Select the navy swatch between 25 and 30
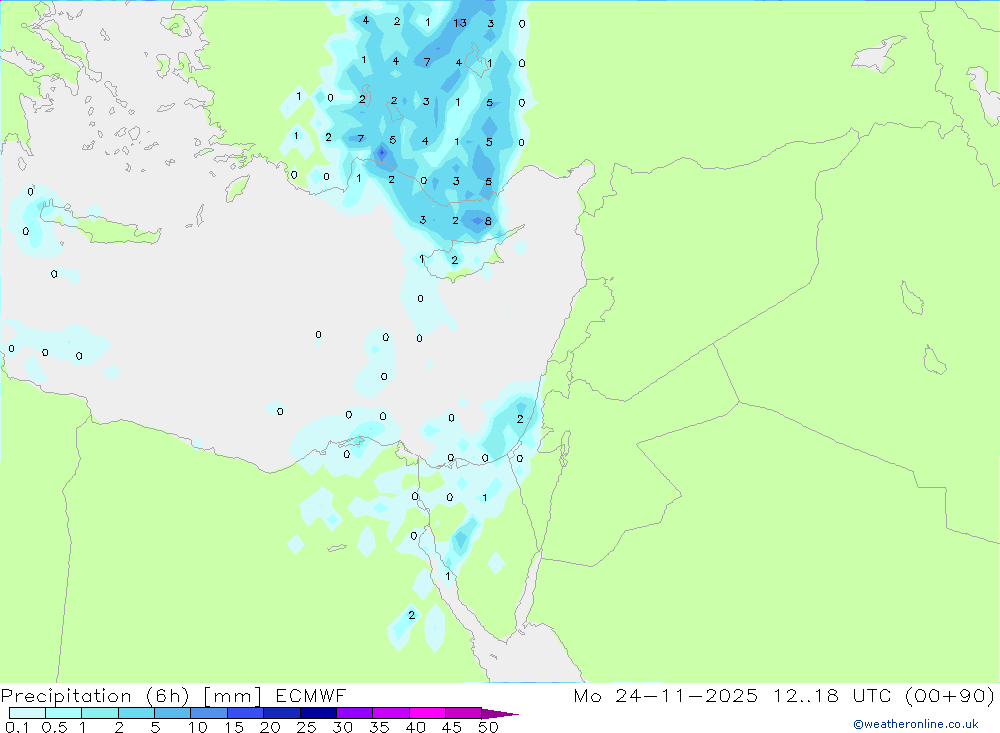The width and height of the screenshot is (1000, 733). coord(318,713)
